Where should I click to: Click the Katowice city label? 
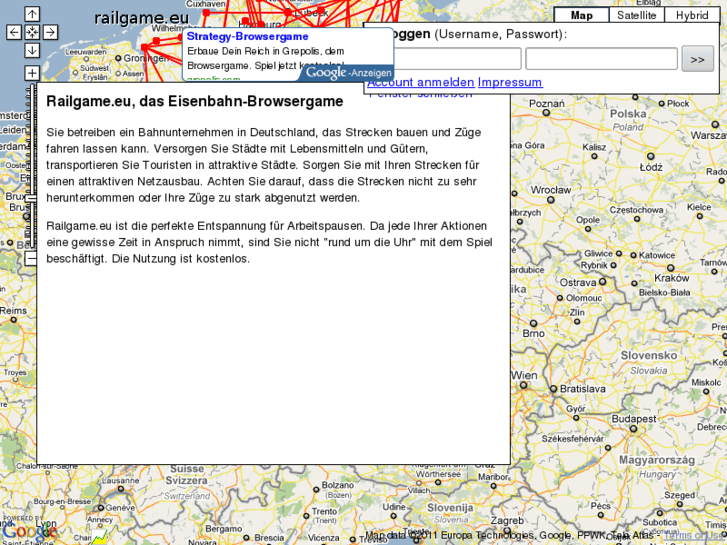[657, 255]
